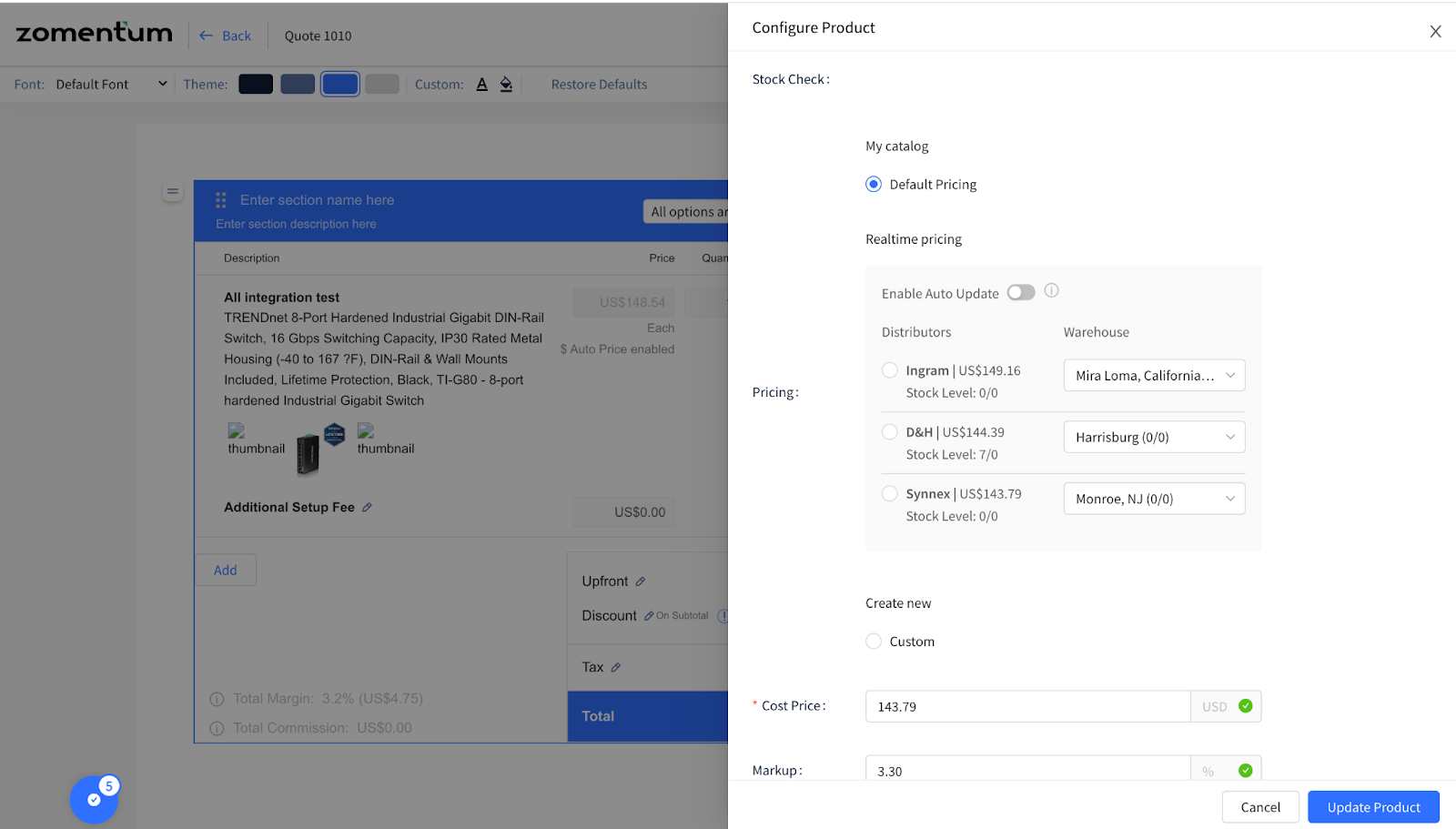Open the Mira Loma warehouse dropdown
The height and width of the screenshot is (829, 1456).
coord(1154,375)
